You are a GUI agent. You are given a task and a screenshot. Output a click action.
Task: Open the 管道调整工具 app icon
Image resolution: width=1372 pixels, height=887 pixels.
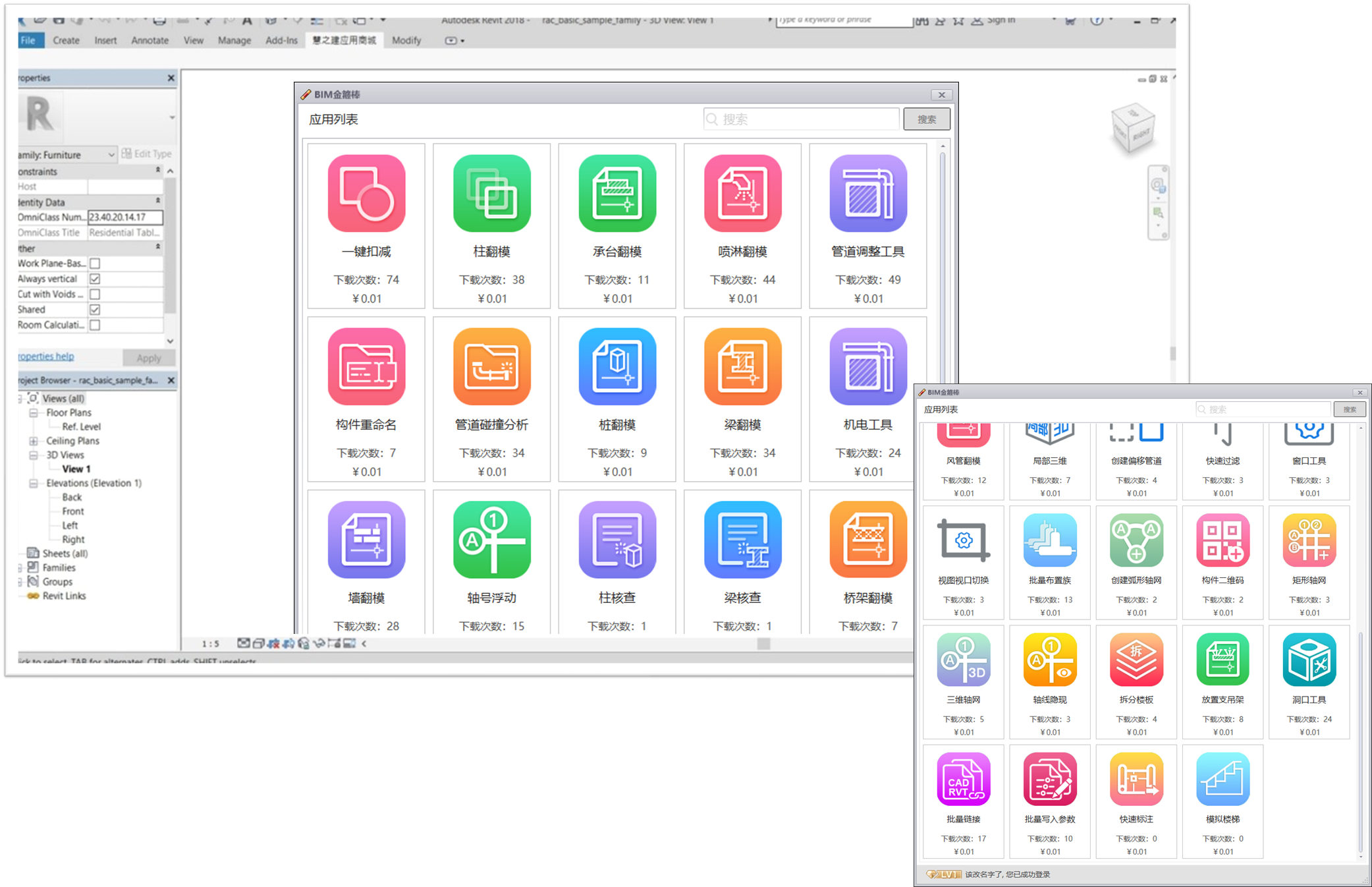pos(868,193)
